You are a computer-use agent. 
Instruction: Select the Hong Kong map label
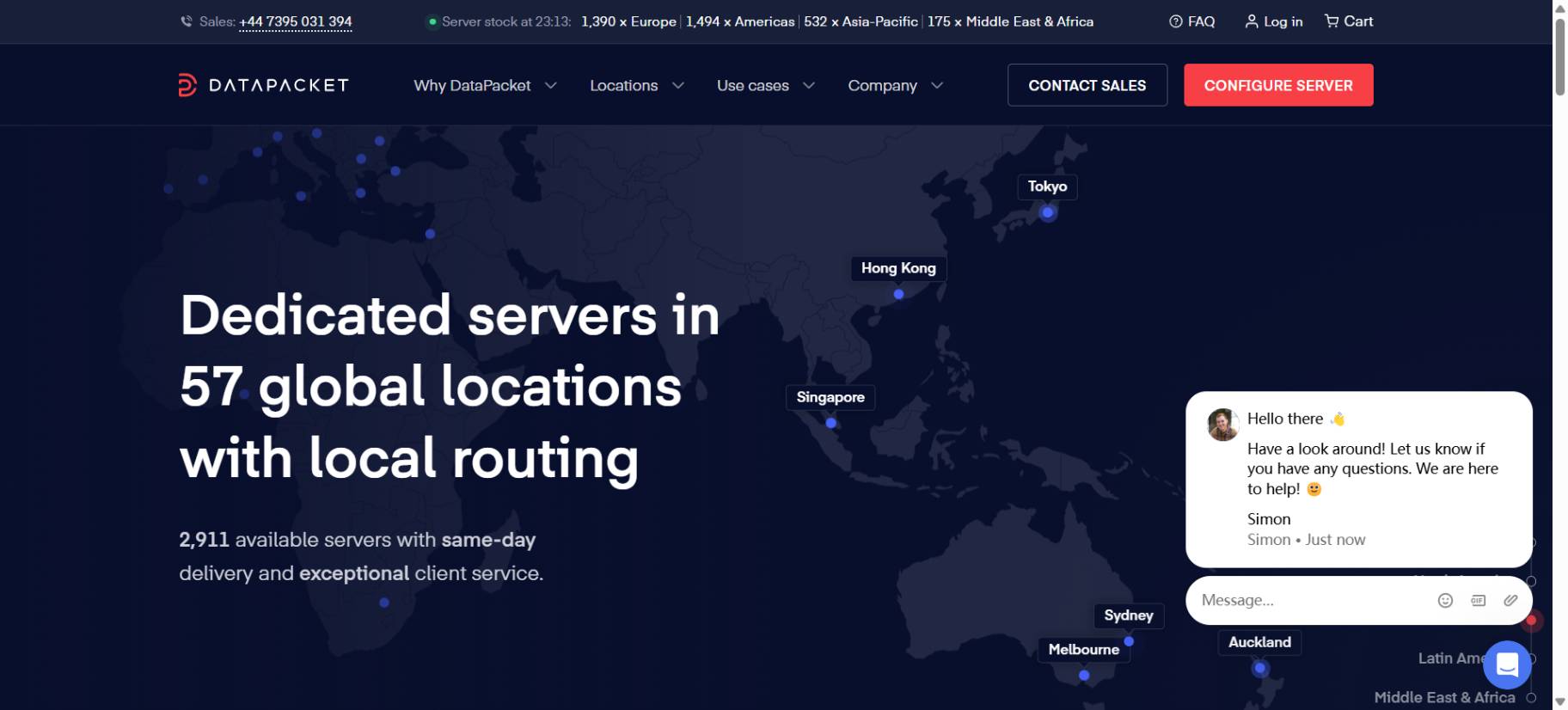(898, 268)
